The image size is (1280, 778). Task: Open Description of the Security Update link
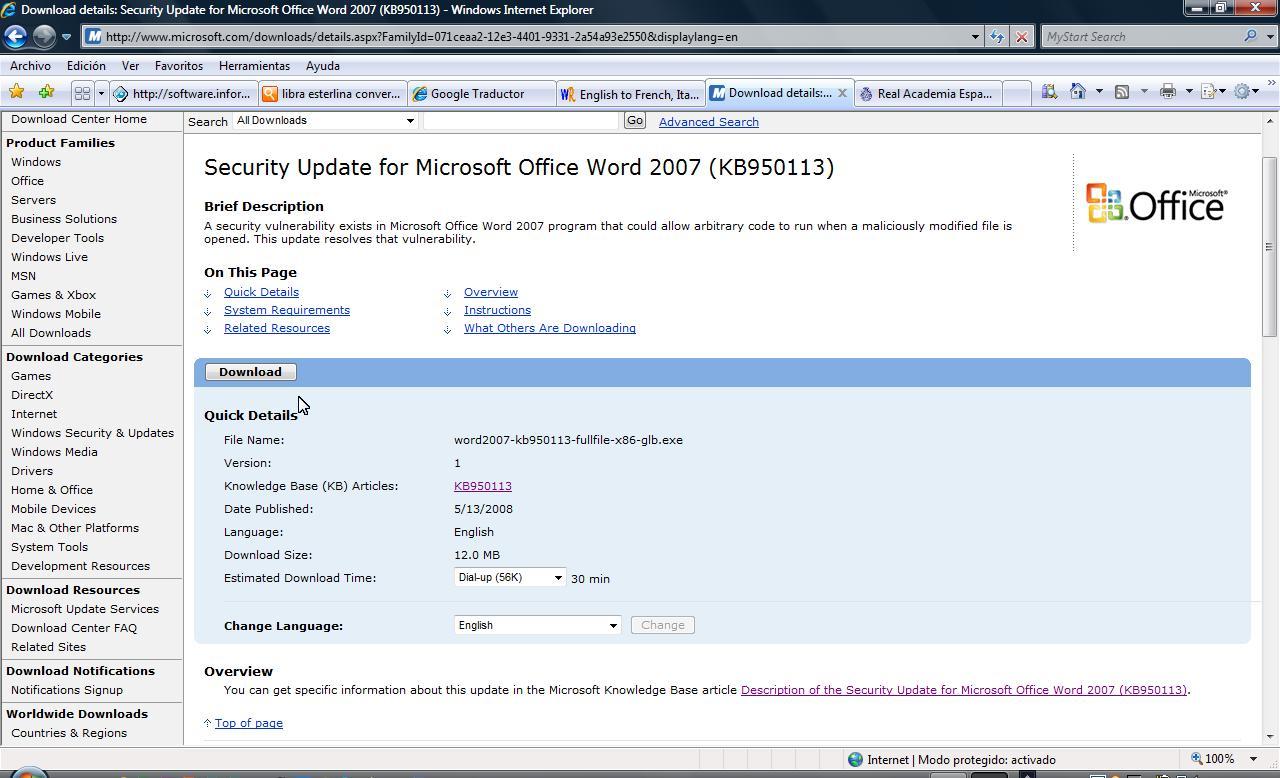point(964,690)
